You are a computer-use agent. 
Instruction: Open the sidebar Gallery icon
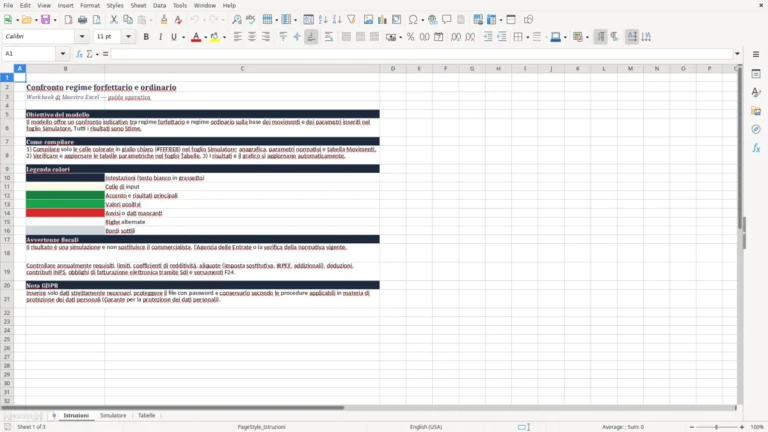tap(756, 111)
